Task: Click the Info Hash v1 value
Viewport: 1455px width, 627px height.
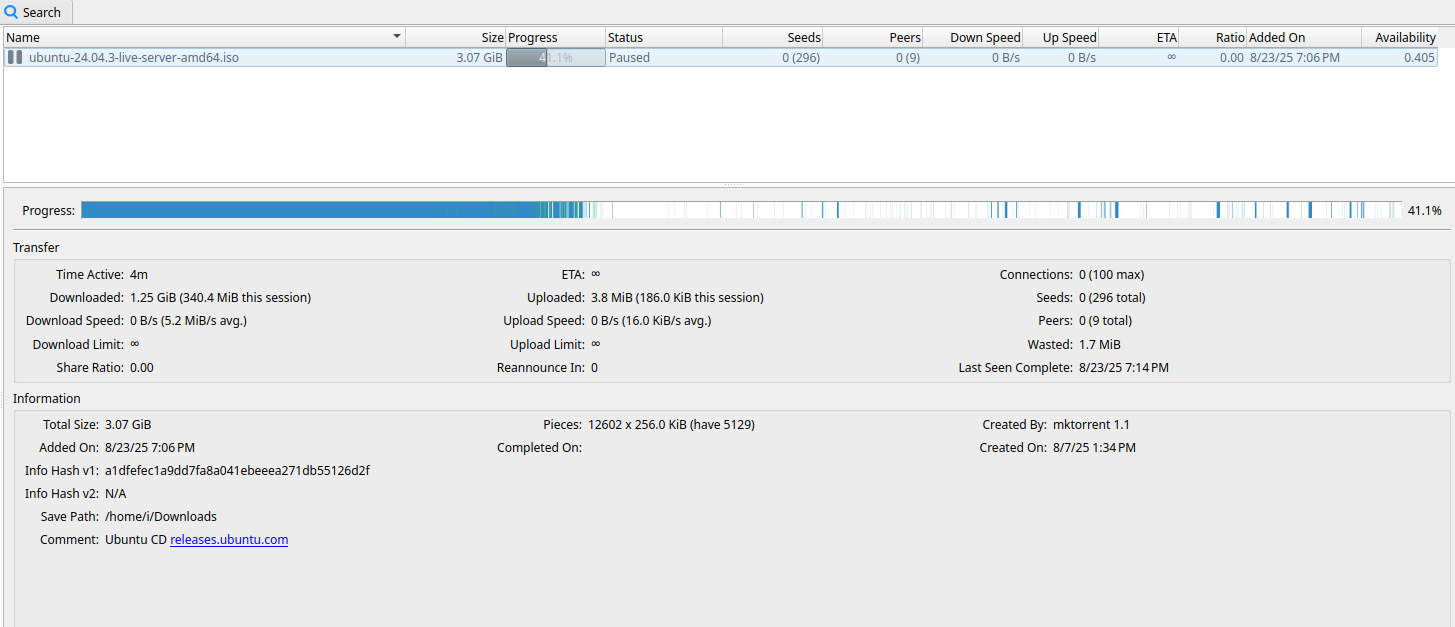Action: tap(237, 471)
